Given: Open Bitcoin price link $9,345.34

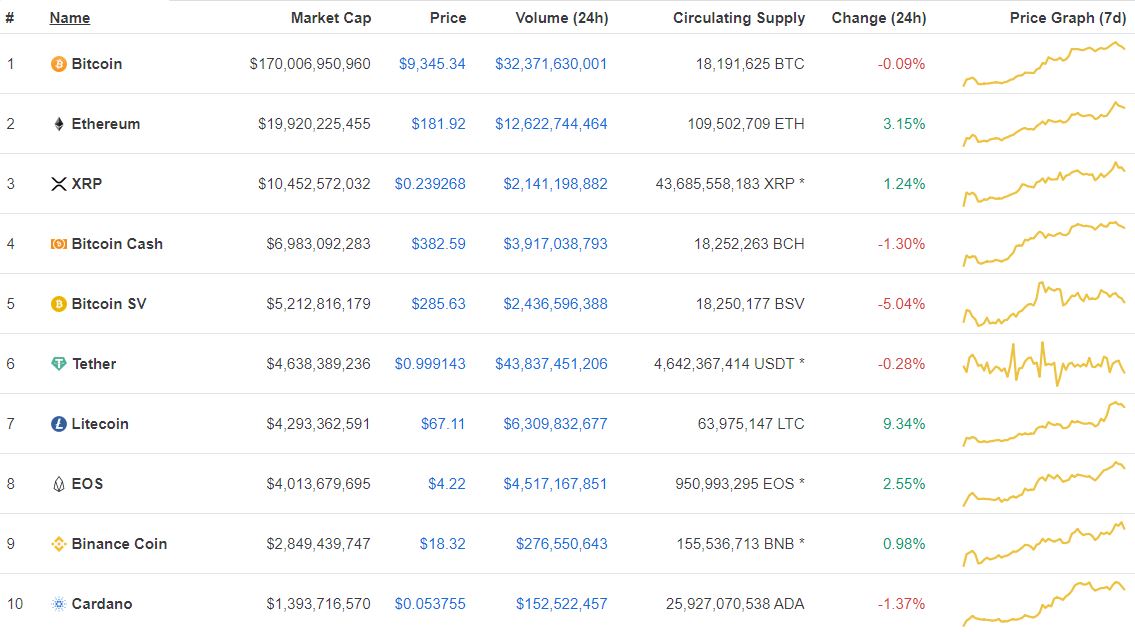Looking at the screenshot, I should [x=432, y=64].
